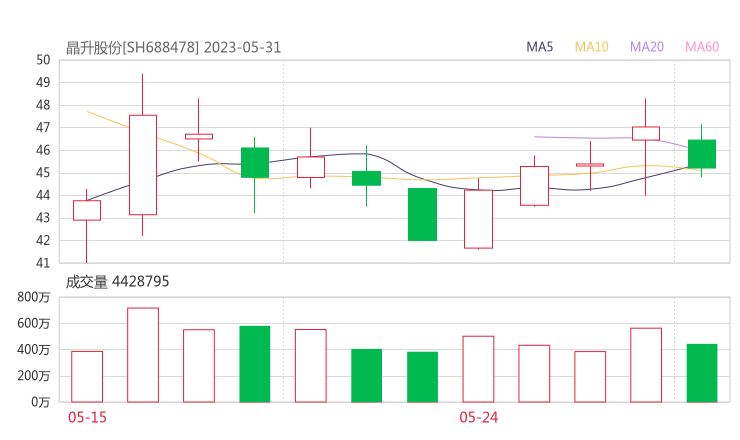Image resolution: width=740 pixels, height=440 pixels.
Task: Click the hollow candlestick above the 05-24 label
Action: (x=478, y=219)
